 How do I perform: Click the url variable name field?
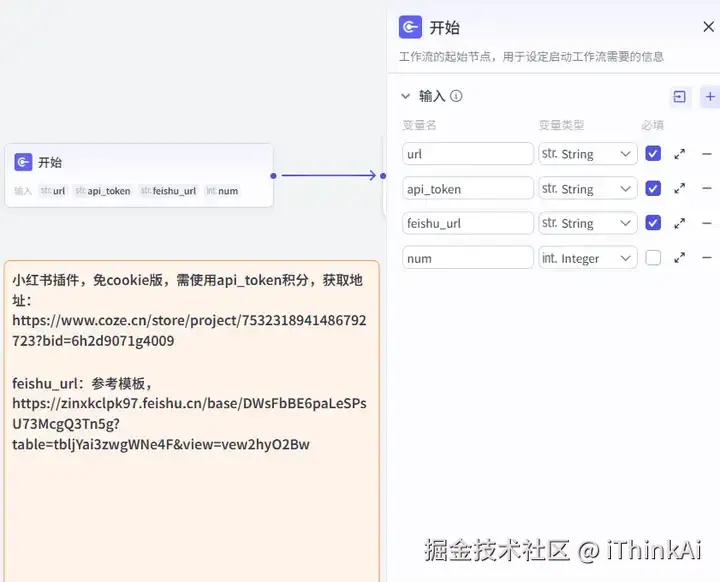click(x=468, y=154)
